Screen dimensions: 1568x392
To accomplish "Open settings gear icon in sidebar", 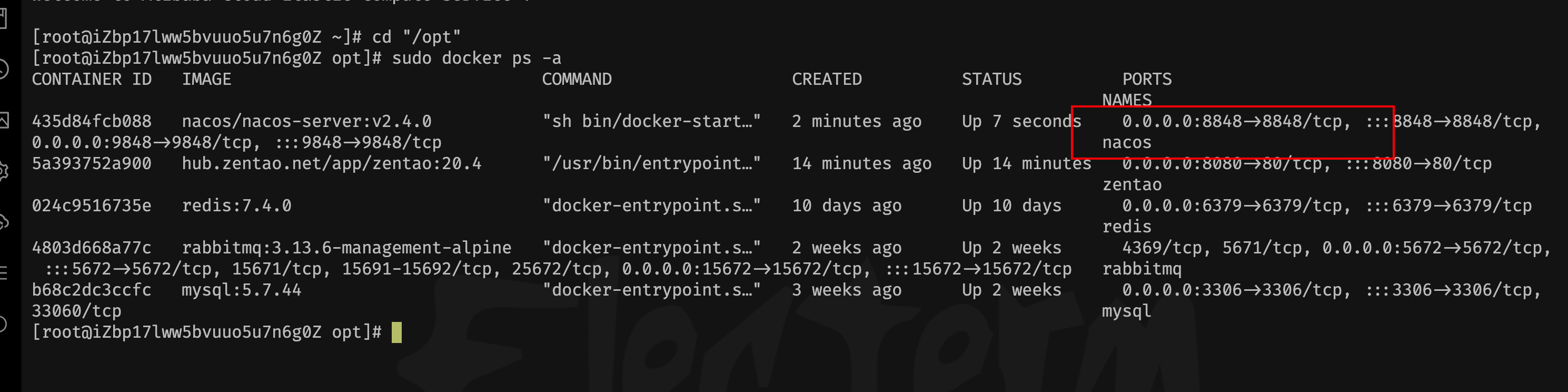I will point(3,171).
